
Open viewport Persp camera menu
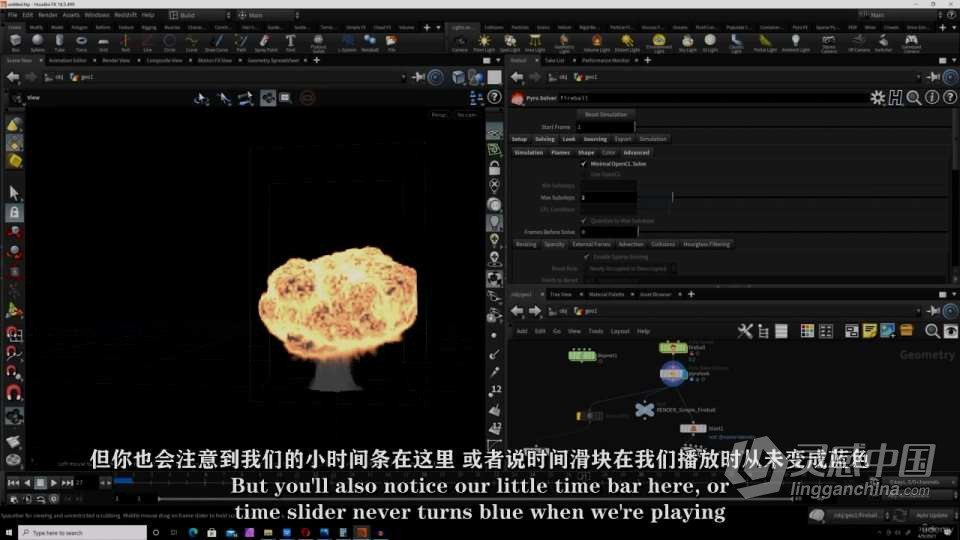click(x=439, y=115)
